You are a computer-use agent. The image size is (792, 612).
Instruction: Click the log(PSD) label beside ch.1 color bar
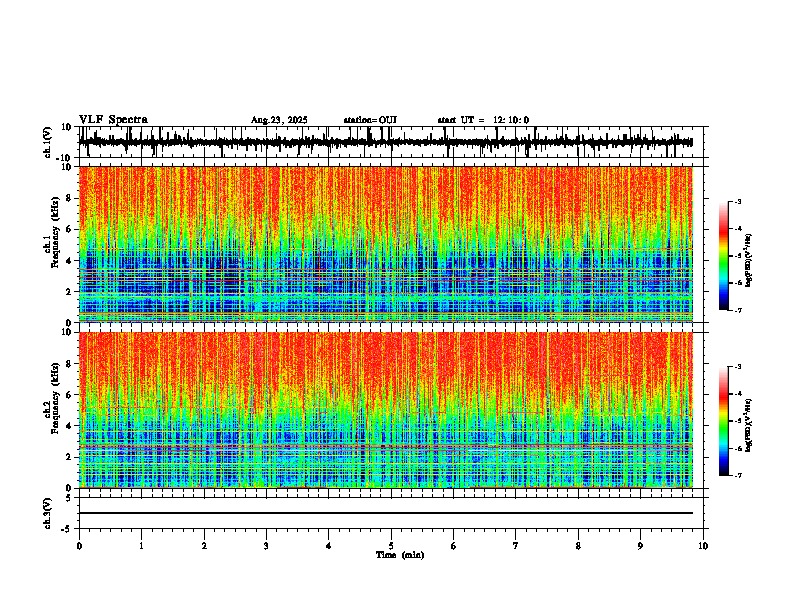(749, 261)
